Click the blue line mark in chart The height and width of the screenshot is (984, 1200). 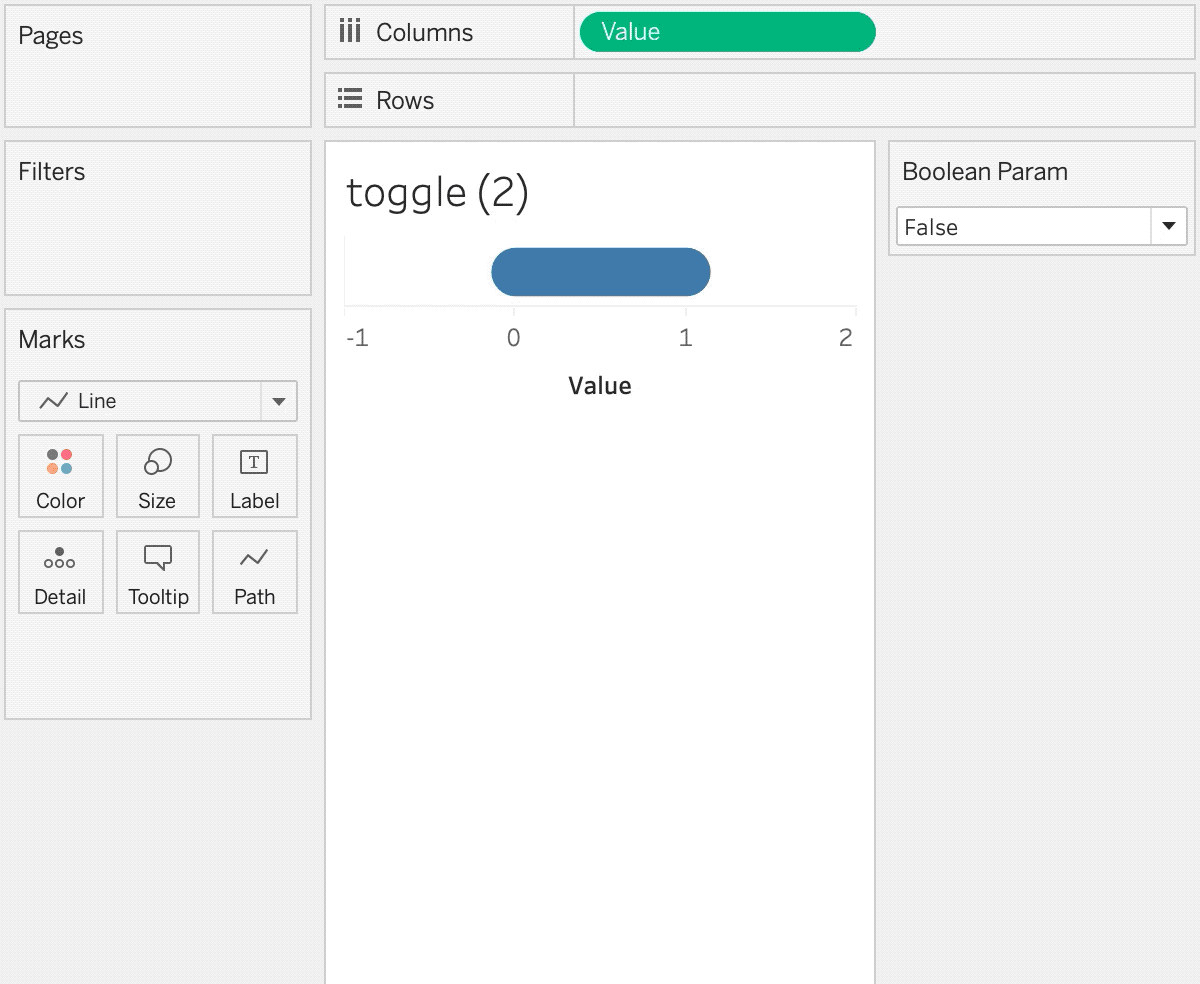coord(601,272)
